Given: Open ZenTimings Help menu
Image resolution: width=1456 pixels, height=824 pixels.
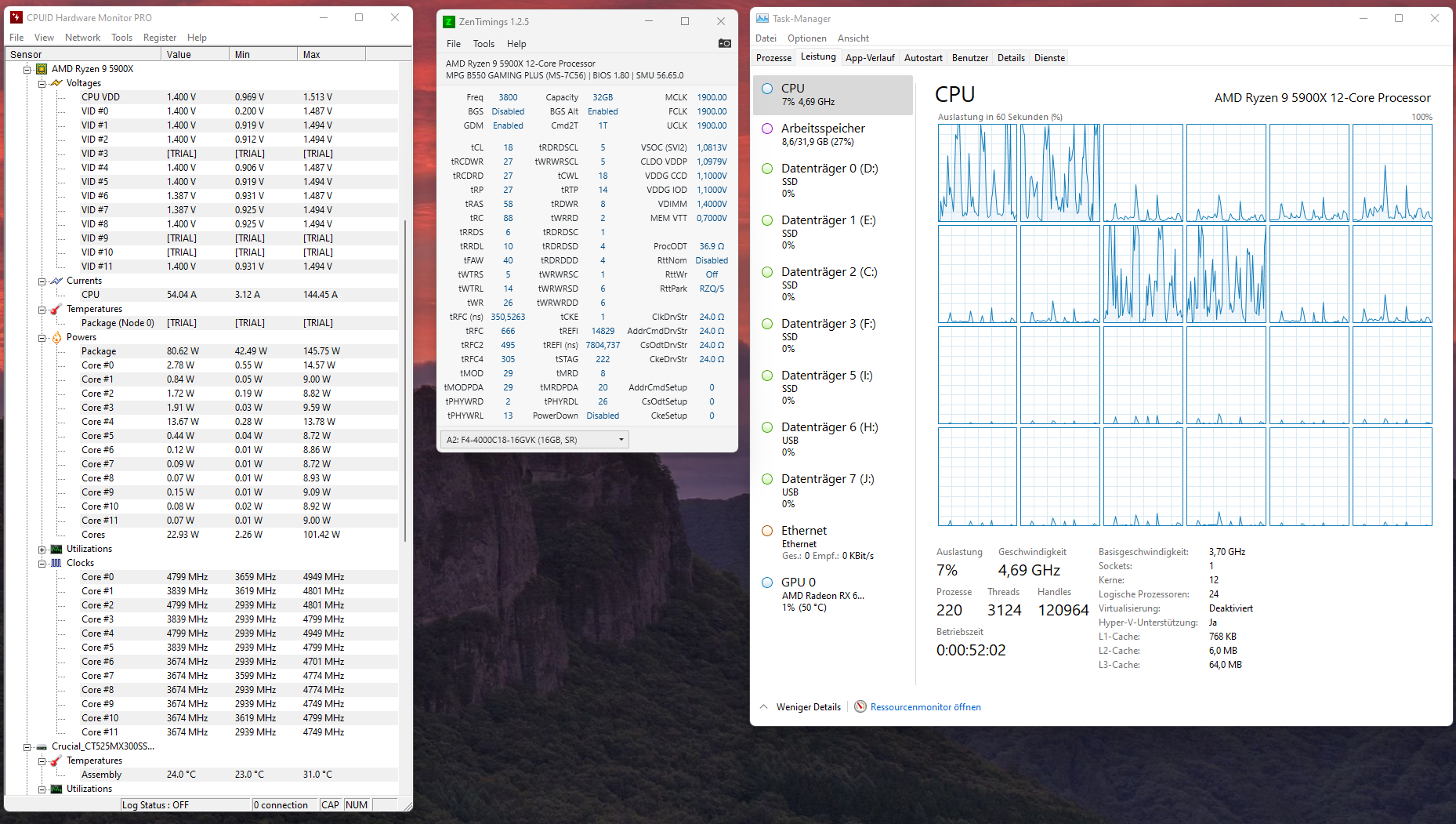Looking at the screenshot, I should click(x=516, y=44).
